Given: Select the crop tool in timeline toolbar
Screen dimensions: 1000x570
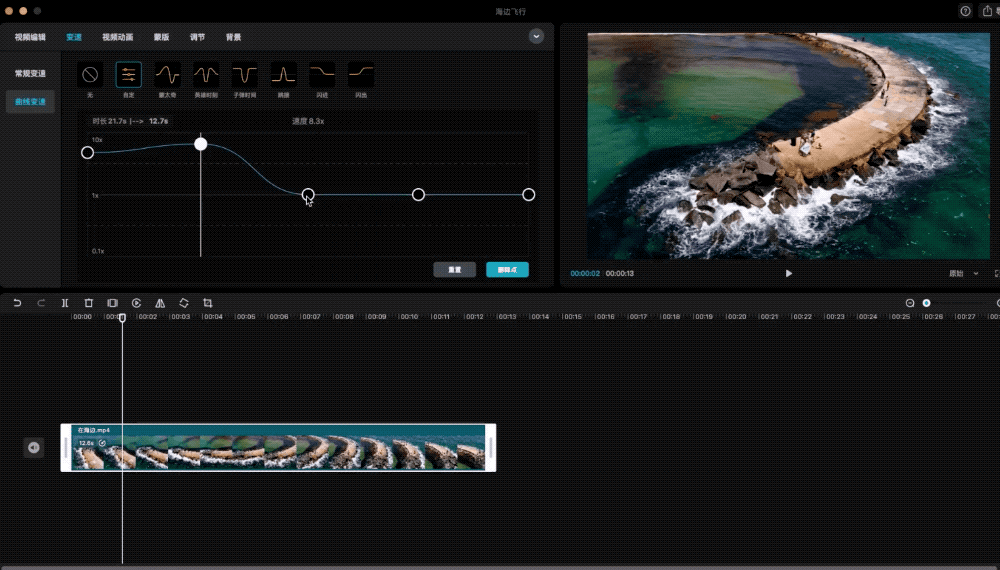Looking at the screenshot, I should 208,303.
